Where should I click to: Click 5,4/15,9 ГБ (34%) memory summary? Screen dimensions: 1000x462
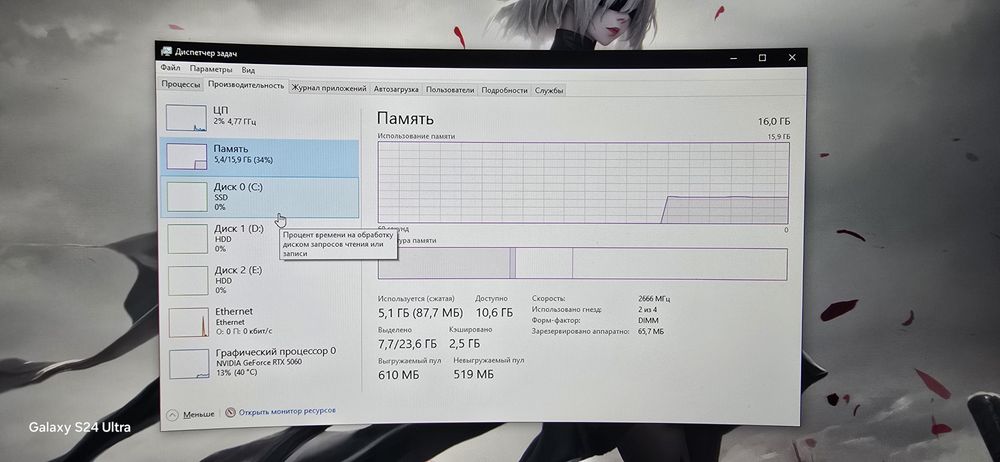(x=244, y=160)
